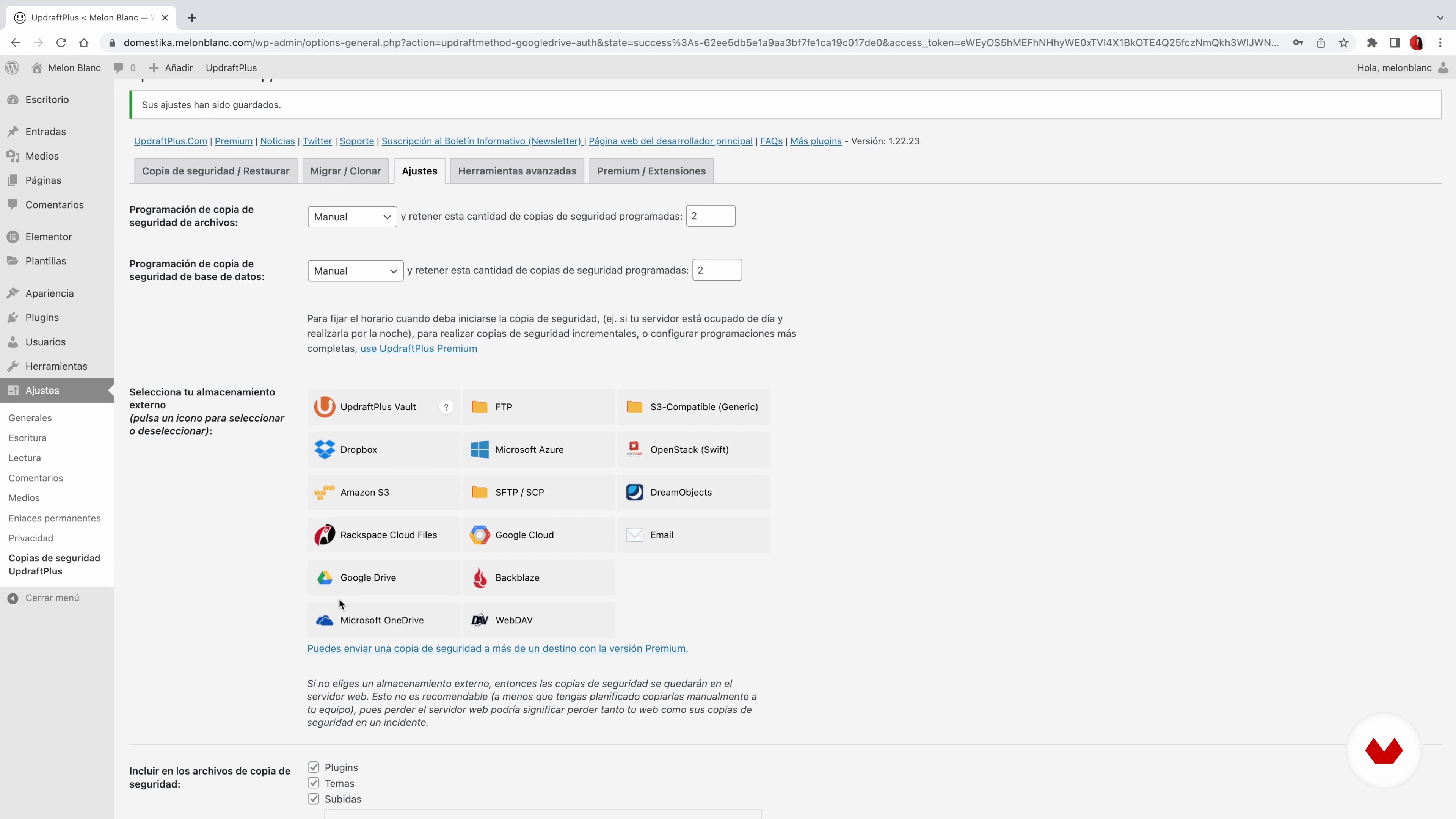Open Enlaces permanentes settings submenu
This screenshot has width=1456, height=819.
click(54, 518)
